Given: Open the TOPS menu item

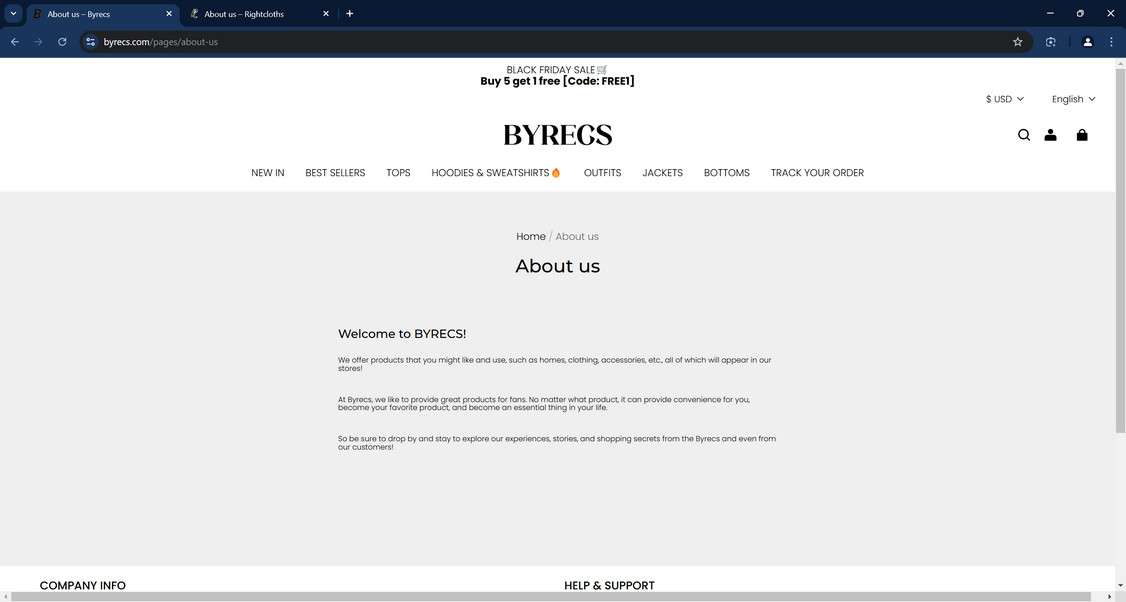Looking at the screenshot, I should (399, 172).
